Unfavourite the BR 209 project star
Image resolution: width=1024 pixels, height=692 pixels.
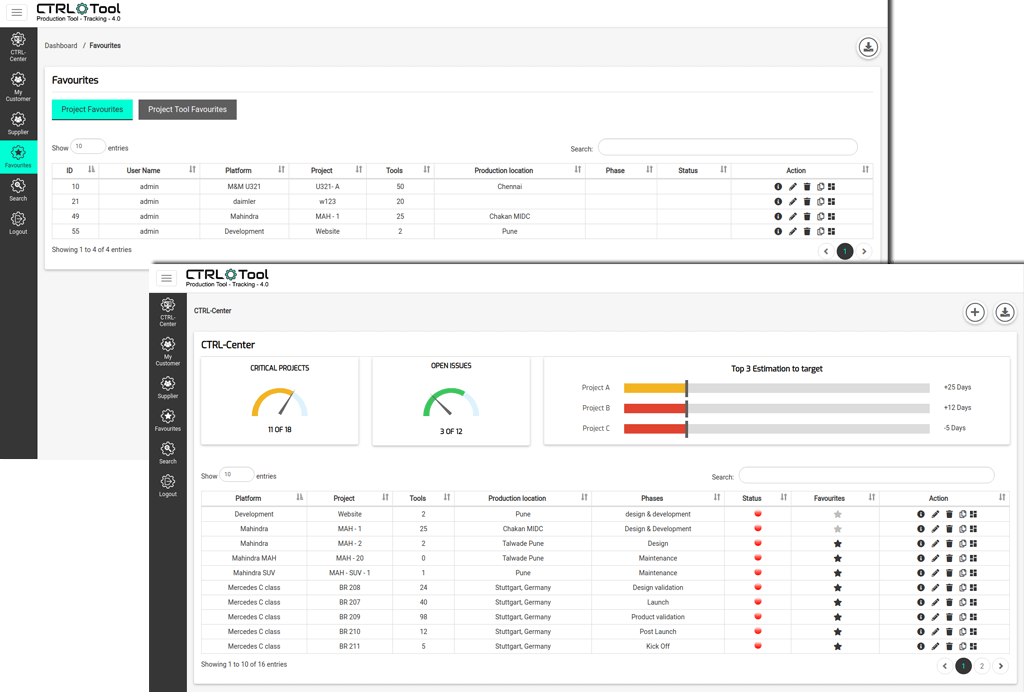pyautogui.click(x=837, y=617)
